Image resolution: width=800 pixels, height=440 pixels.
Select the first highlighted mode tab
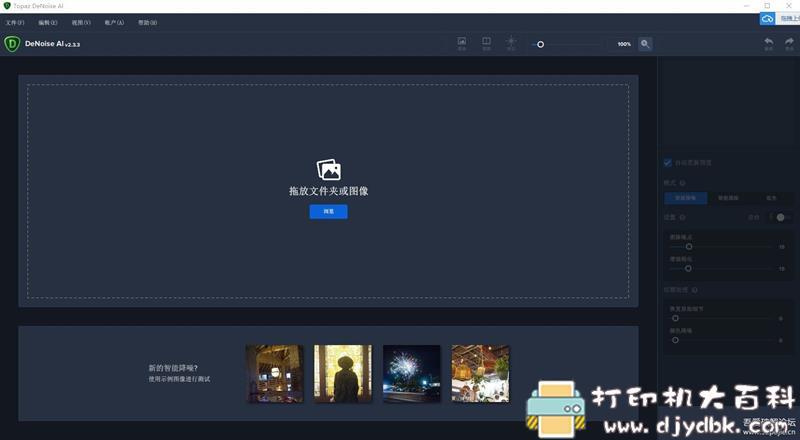click(x=686, y=198)
